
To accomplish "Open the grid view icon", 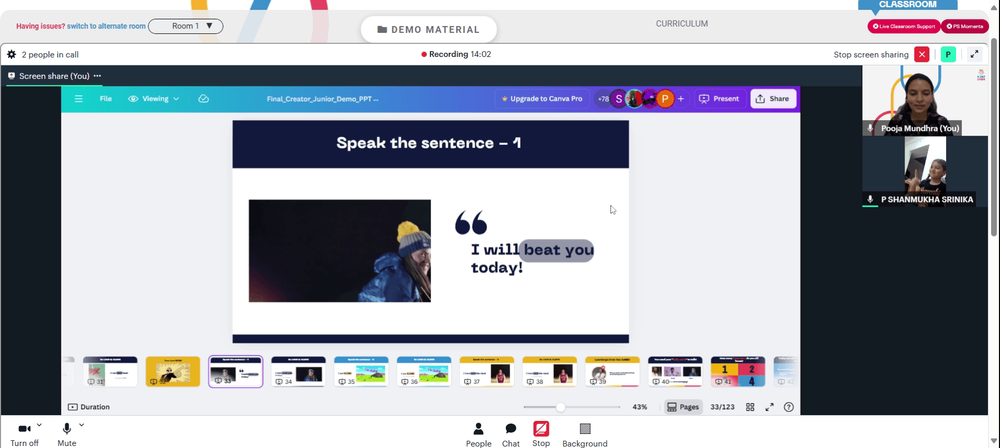I will (x=750, y=407).
